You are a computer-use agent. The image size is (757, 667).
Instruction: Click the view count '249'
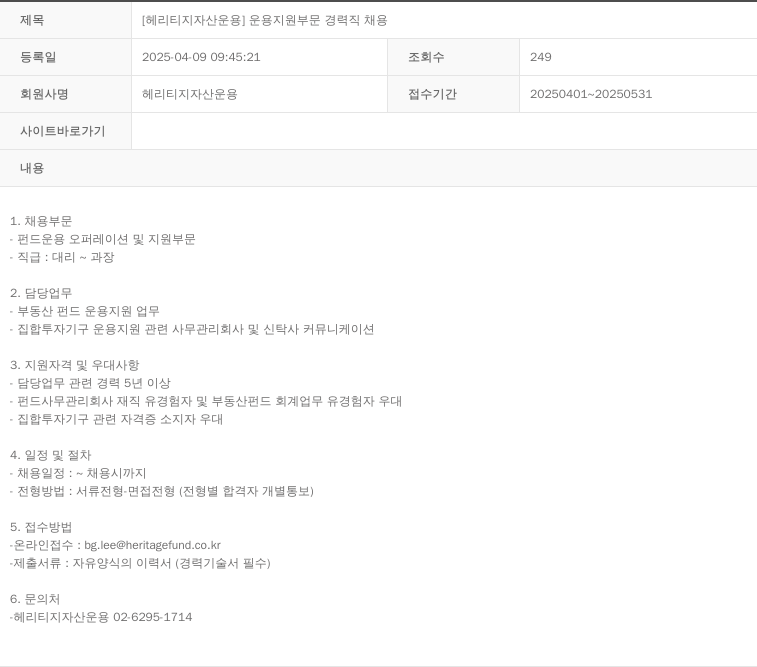[x=541, y=57]
